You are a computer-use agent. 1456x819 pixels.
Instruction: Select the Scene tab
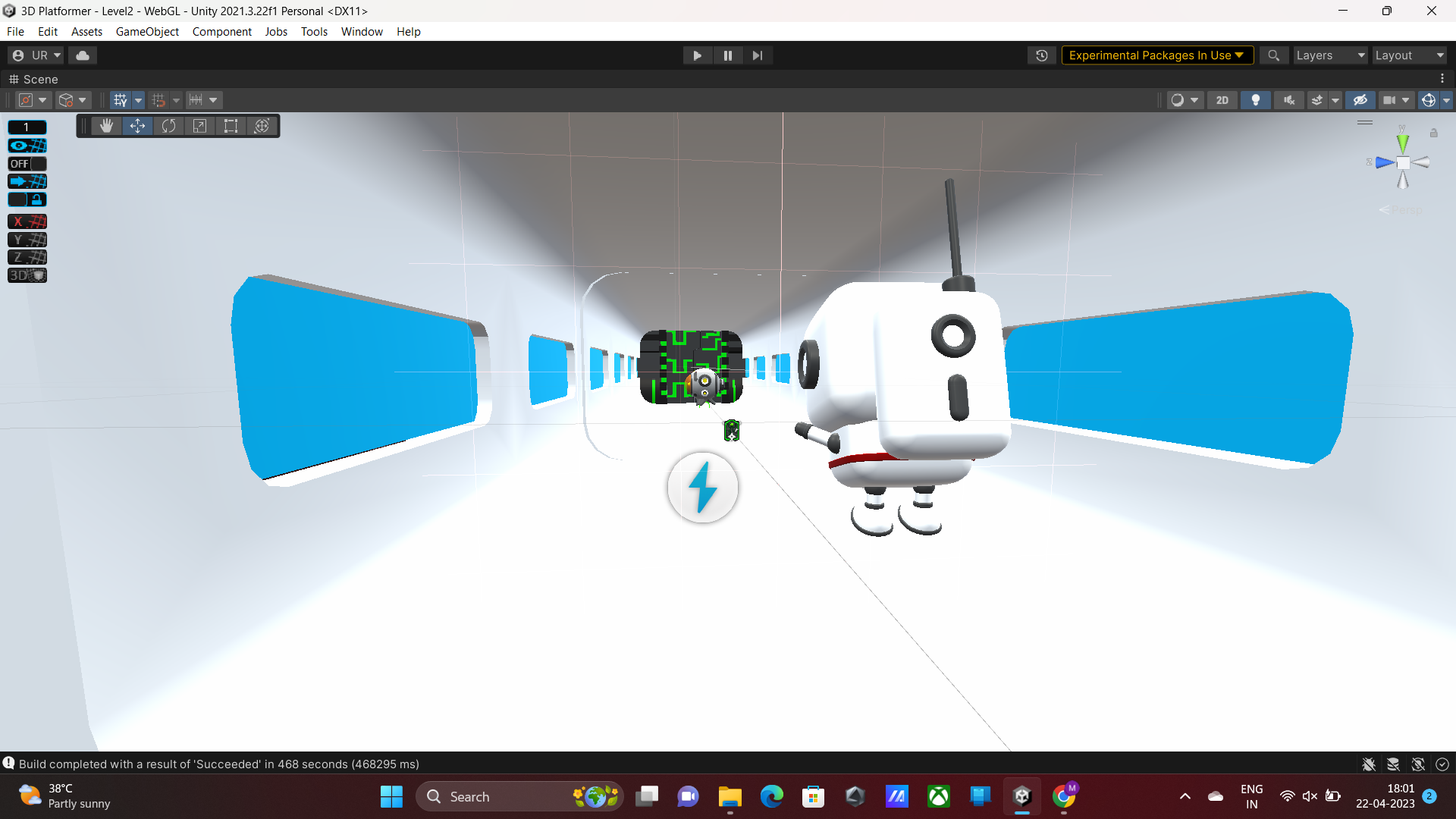pos(33,79)
